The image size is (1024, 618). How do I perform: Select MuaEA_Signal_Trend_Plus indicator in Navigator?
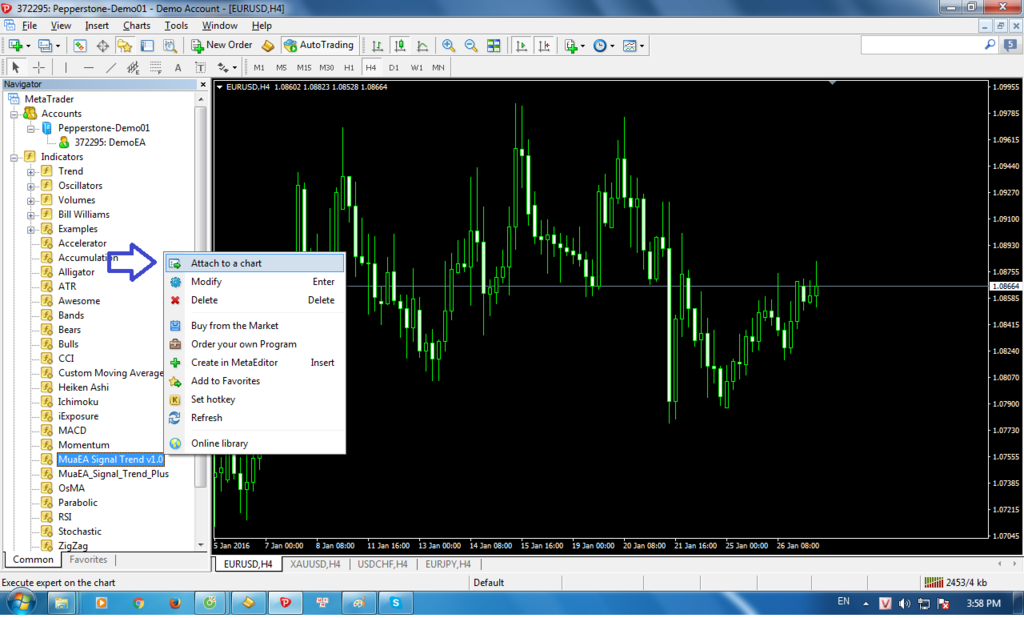coord(114,474)
